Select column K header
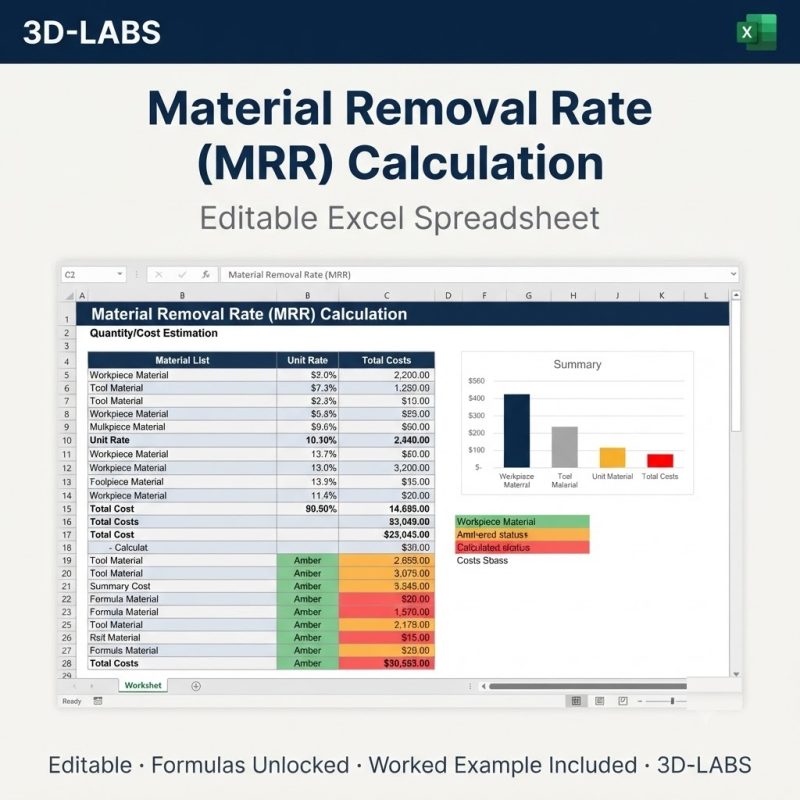 coord(662,295)
